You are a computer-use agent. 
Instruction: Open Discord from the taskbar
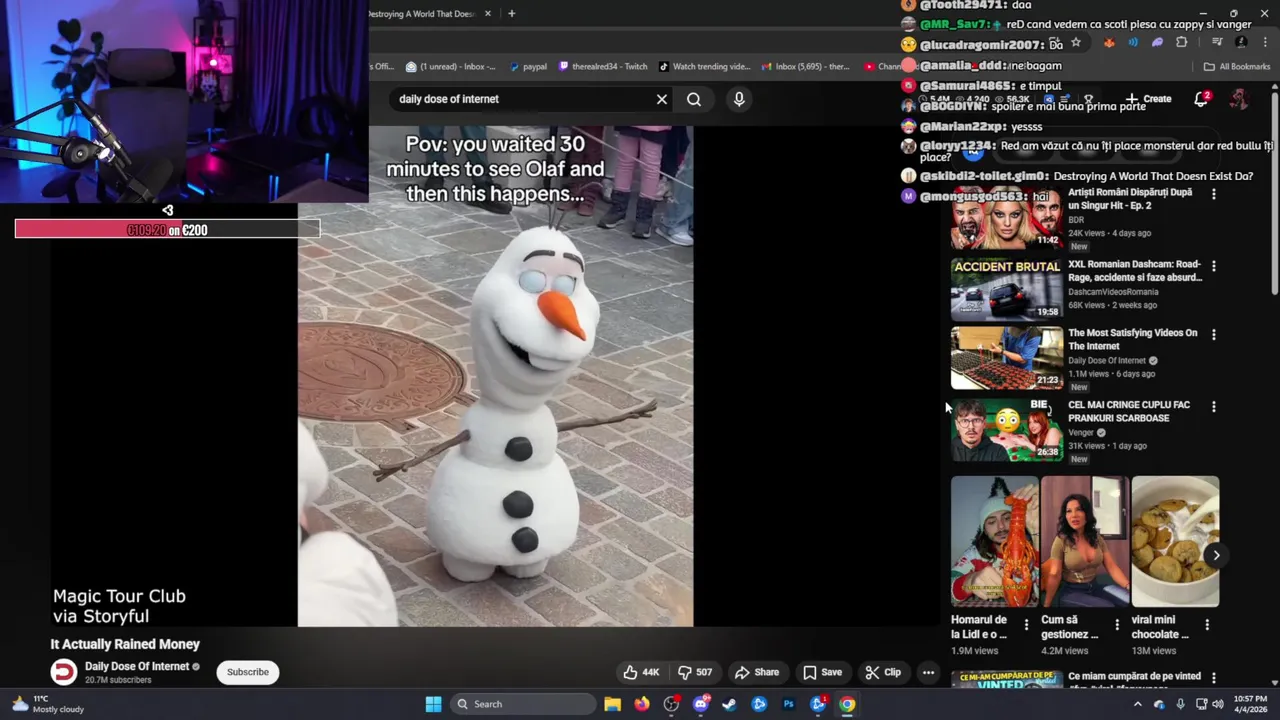pos(701,704)
